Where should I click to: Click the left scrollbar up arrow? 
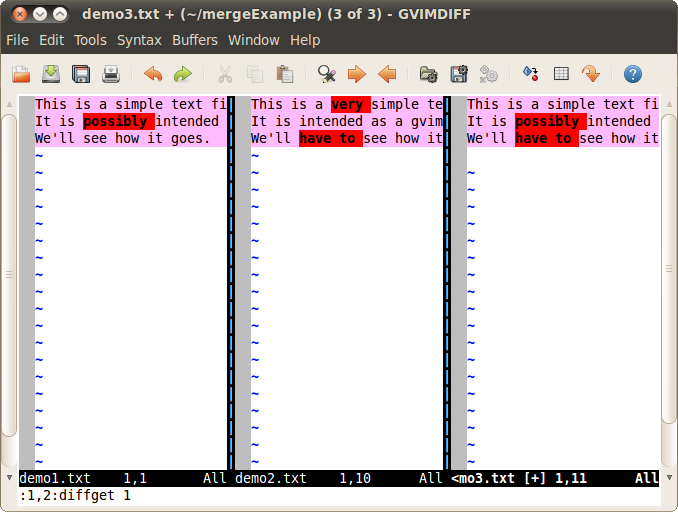tap(9, 104)
